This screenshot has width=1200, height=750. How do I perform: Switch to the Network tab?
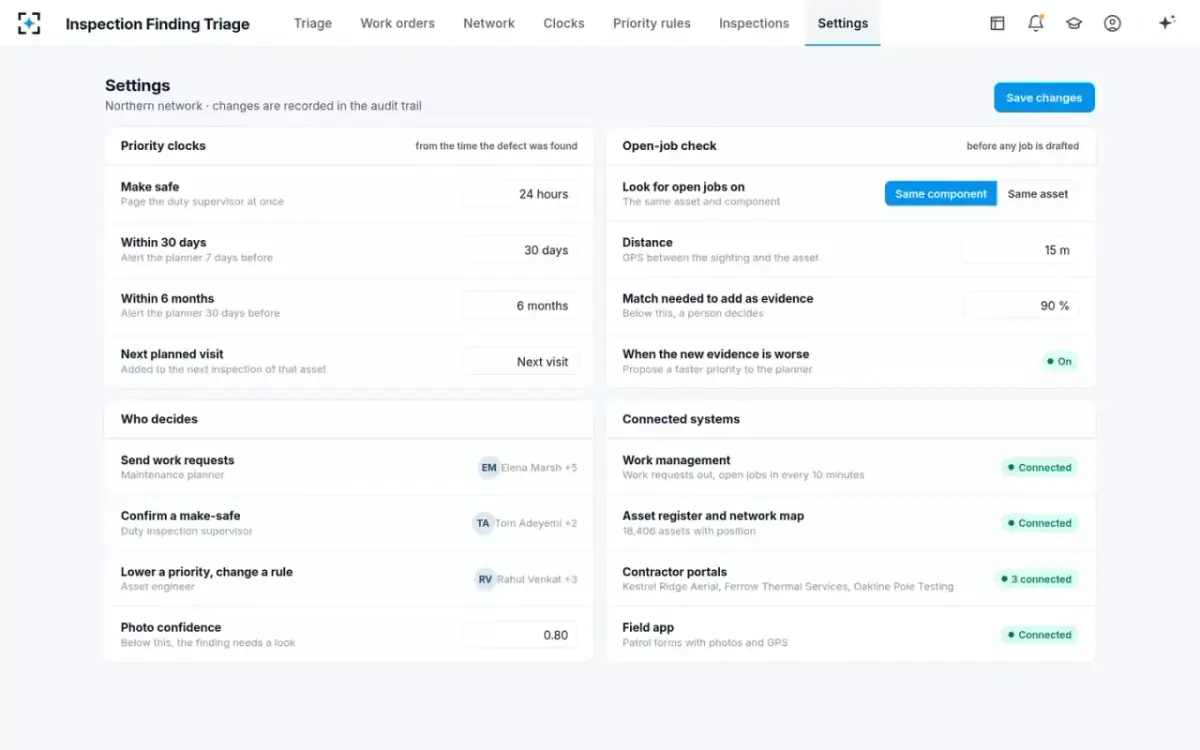(489, 23)
